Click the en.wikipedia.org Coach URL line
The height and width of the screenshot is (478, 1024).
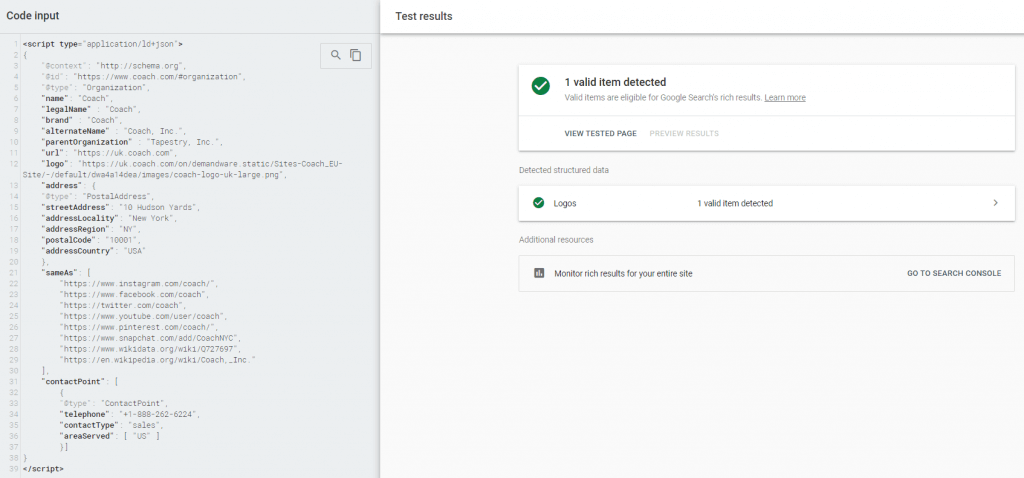point(157,360)
